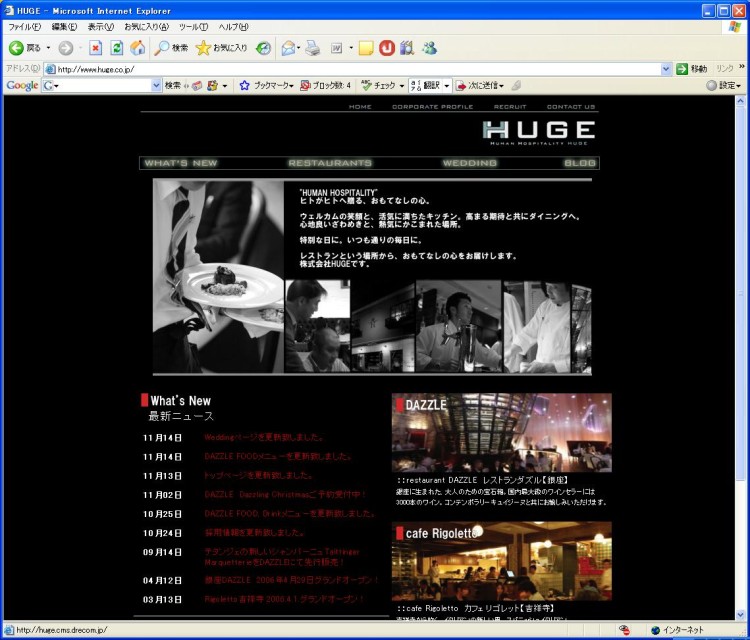Click the green Go arrow button
Viewport: 750px width, 640px height.
pyautogui.click(x=682, y=69)
